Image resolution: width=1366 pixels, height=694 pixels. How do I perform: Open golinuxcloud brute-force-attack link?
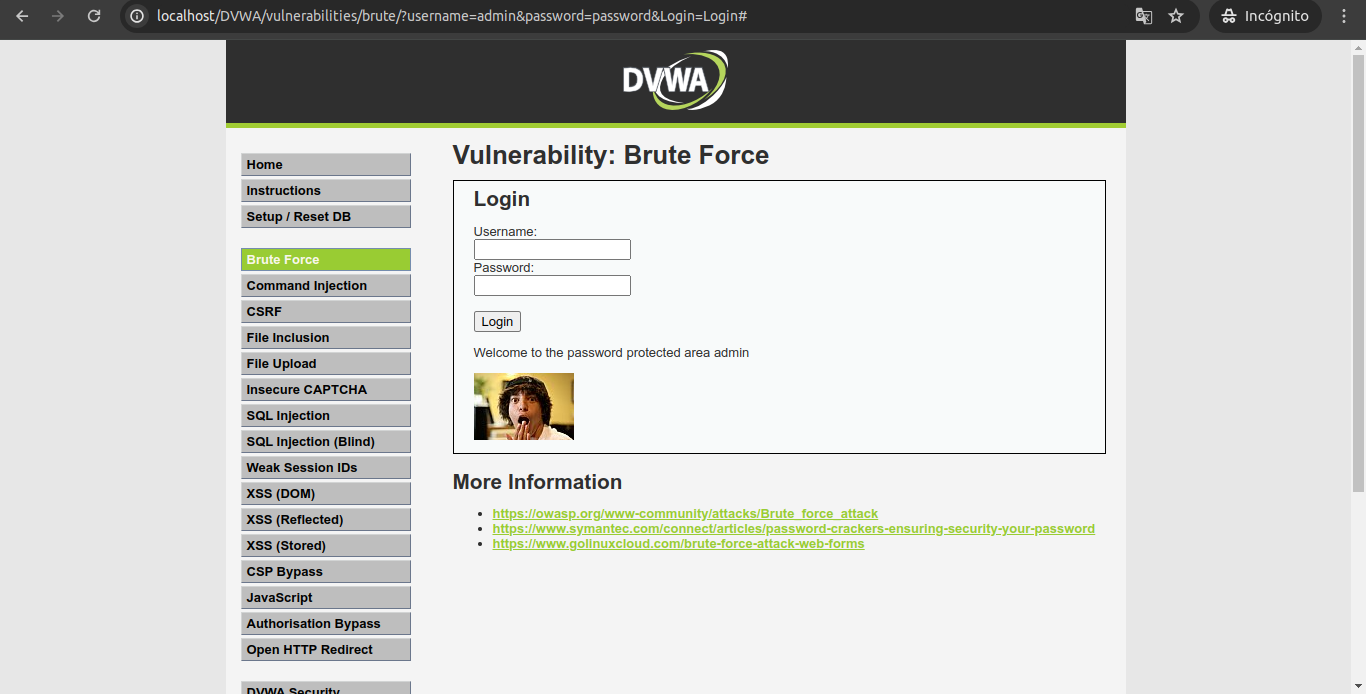tap(678, 544)
